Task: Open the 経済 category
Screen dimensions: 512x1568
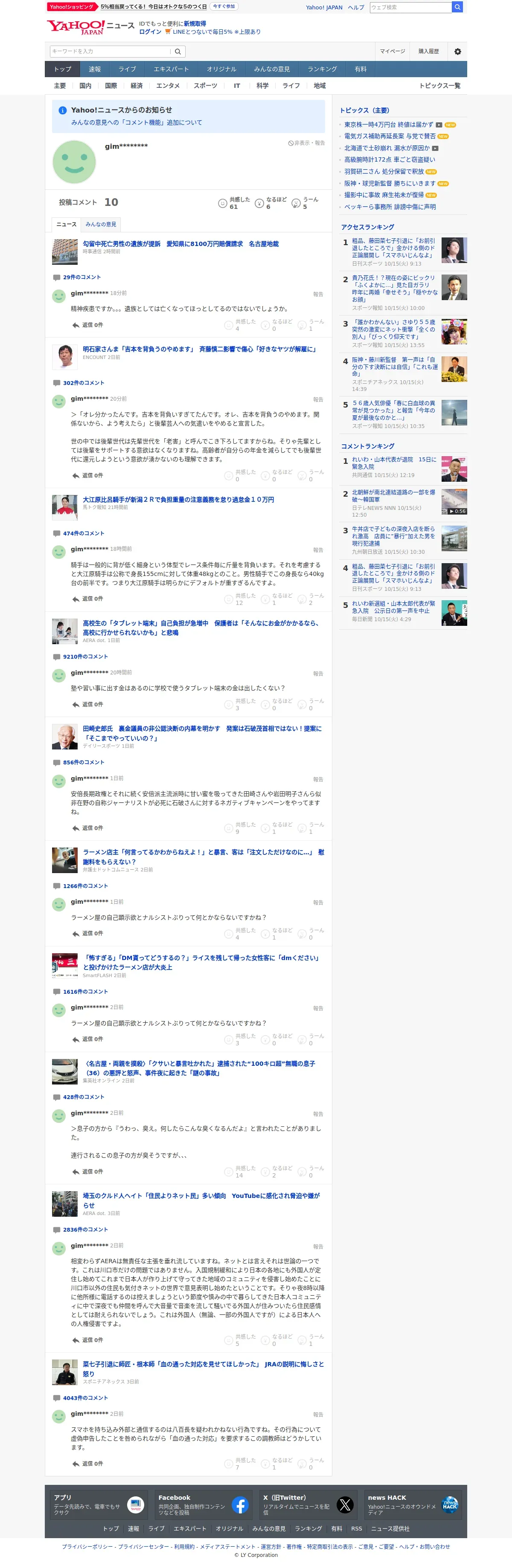Action: (137, 86)
